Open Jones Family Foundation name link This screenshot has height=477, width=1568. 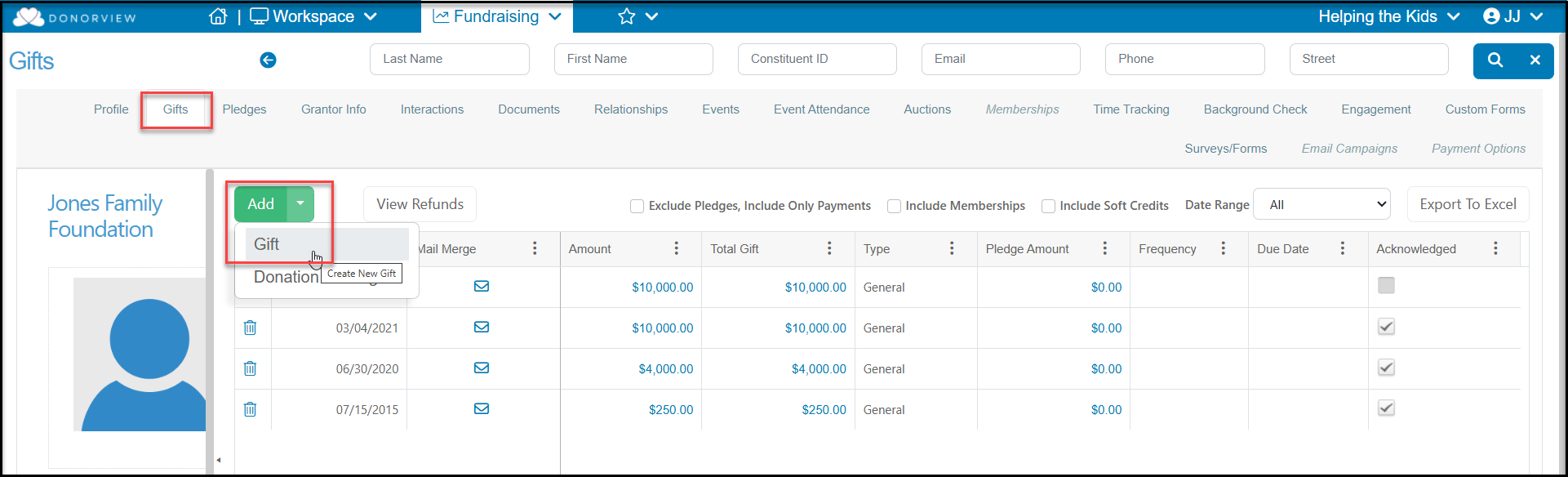pyautogui.click(x=104, y=216)
